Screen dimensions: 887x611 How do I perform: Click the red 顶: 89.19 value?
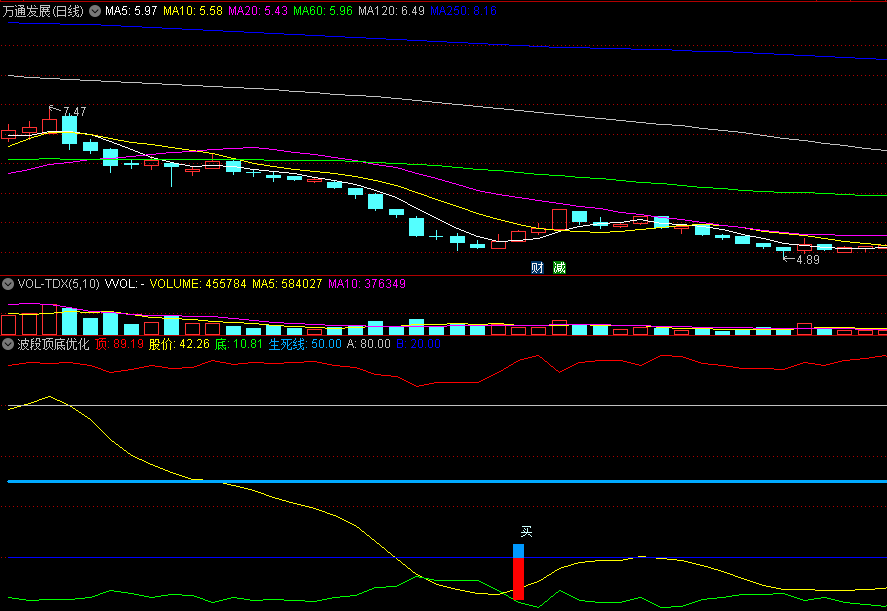click(x=119, y=344)
